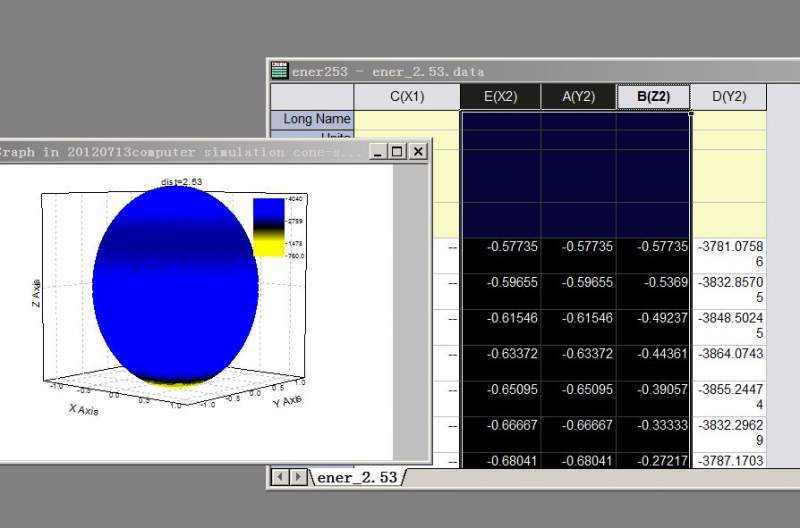The image size is (800, 528).
Task: Click the 4040 legend scale value
Action: coord(296,199)
